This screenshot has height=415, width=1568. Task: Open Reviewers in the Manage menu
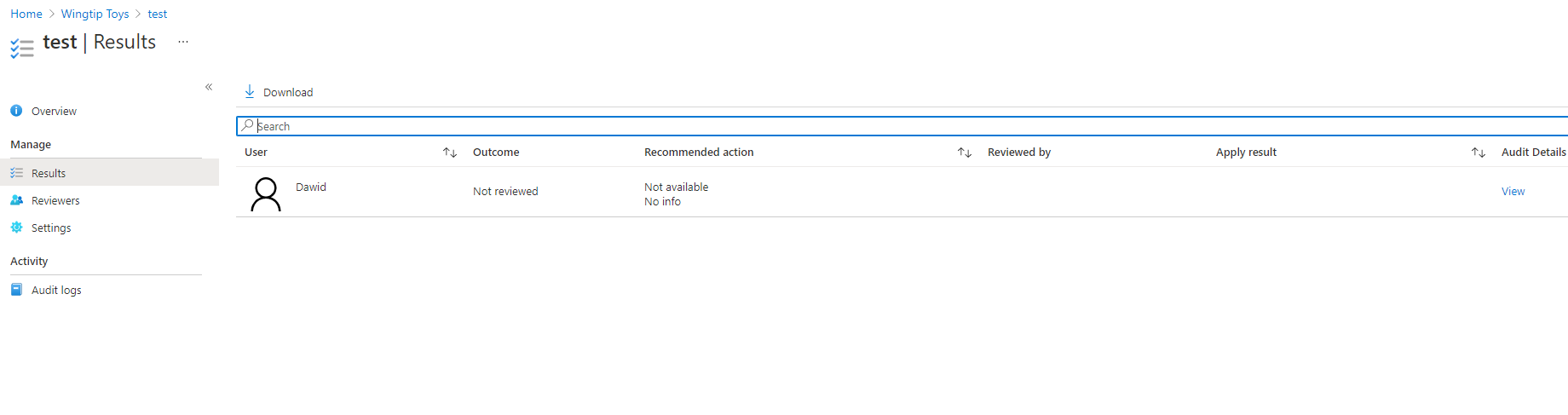coord(55,200)
